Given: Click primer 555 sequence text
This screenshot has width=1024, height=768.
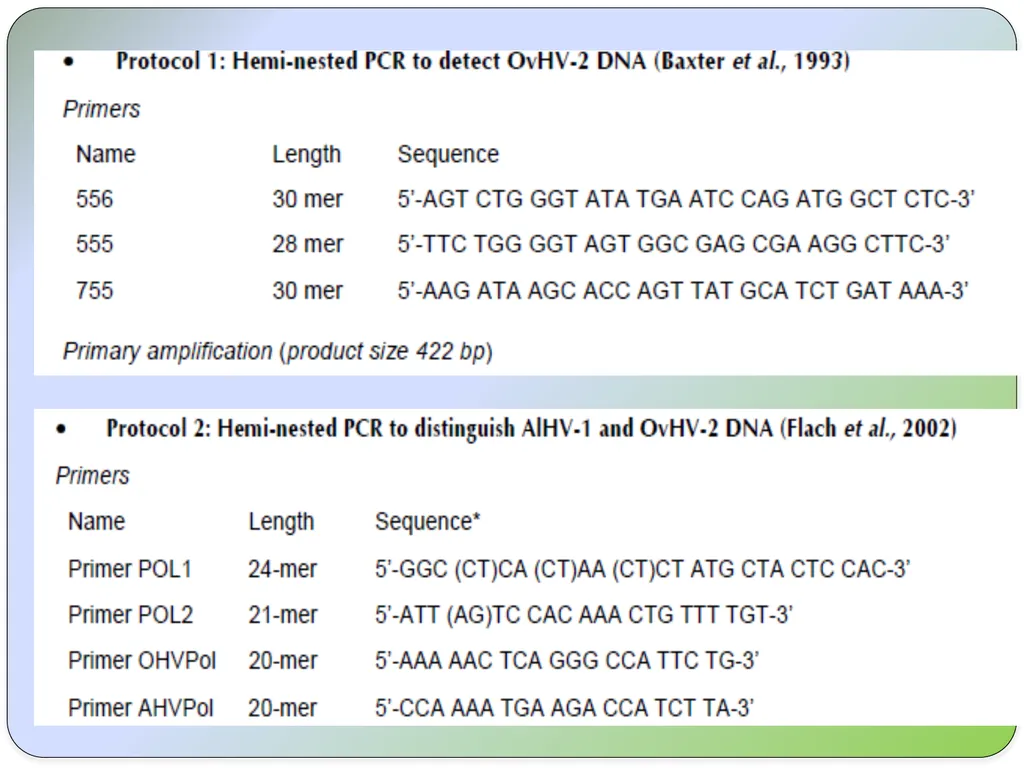Looking at the screenshot, I should pyautogui.click(x=673, y=244).
